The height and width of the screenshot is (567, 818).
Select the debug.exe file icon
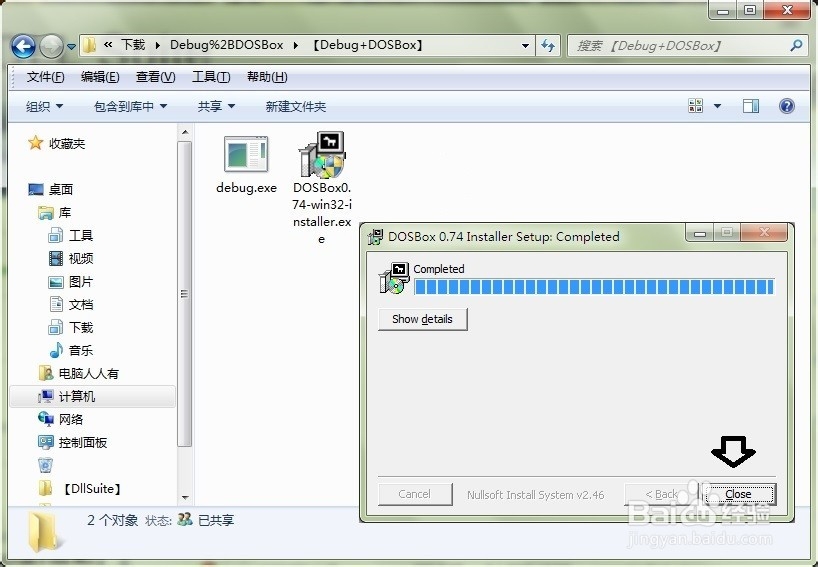tap(246, 154)
